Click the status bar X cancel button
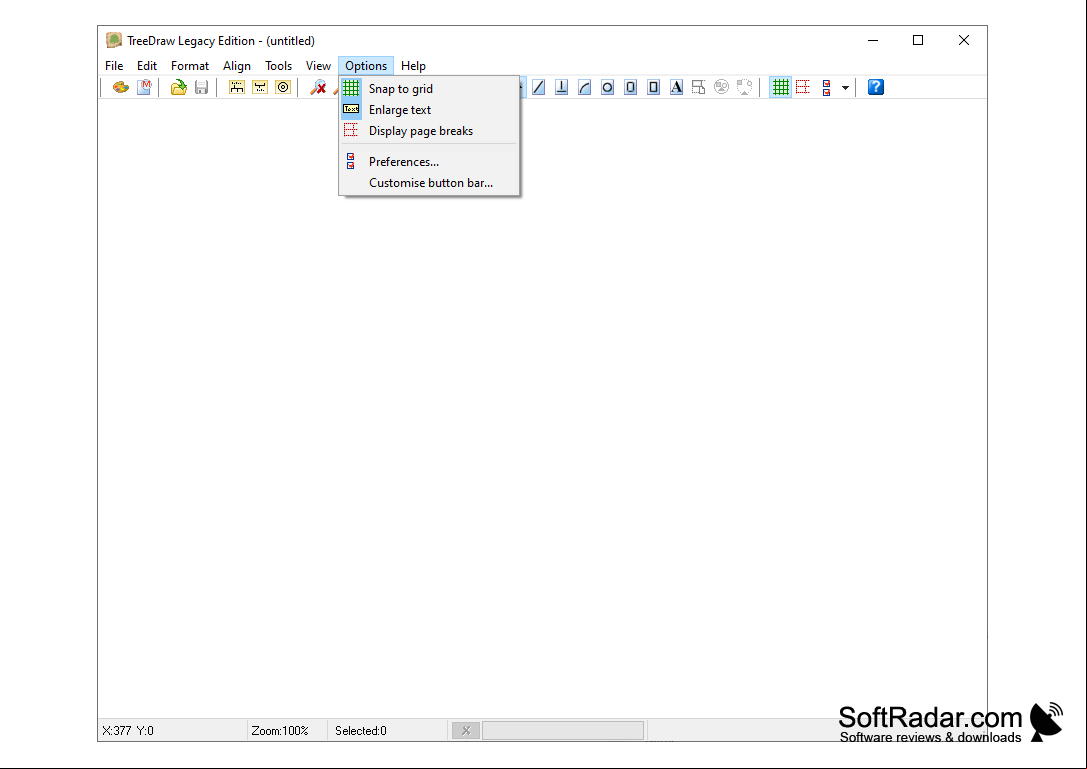The image size is (1087, 769). (x=466, y=730)
